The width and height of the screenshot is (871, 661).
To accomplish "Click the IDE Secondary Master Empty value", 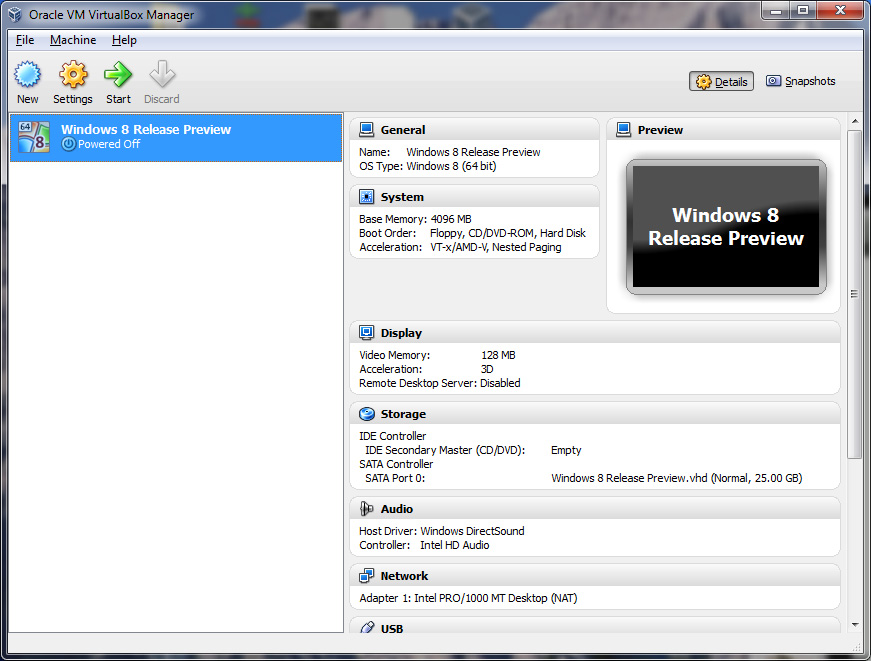I will point(566,450).
